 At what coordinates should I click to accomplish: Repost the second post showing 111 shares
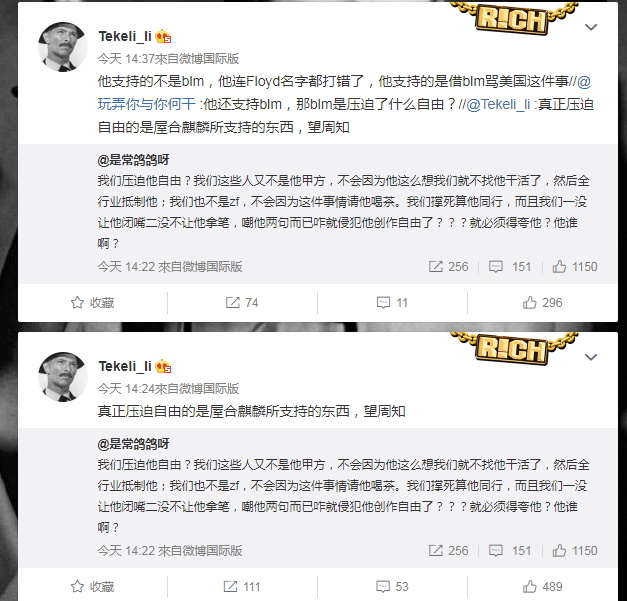click(242, 587)
